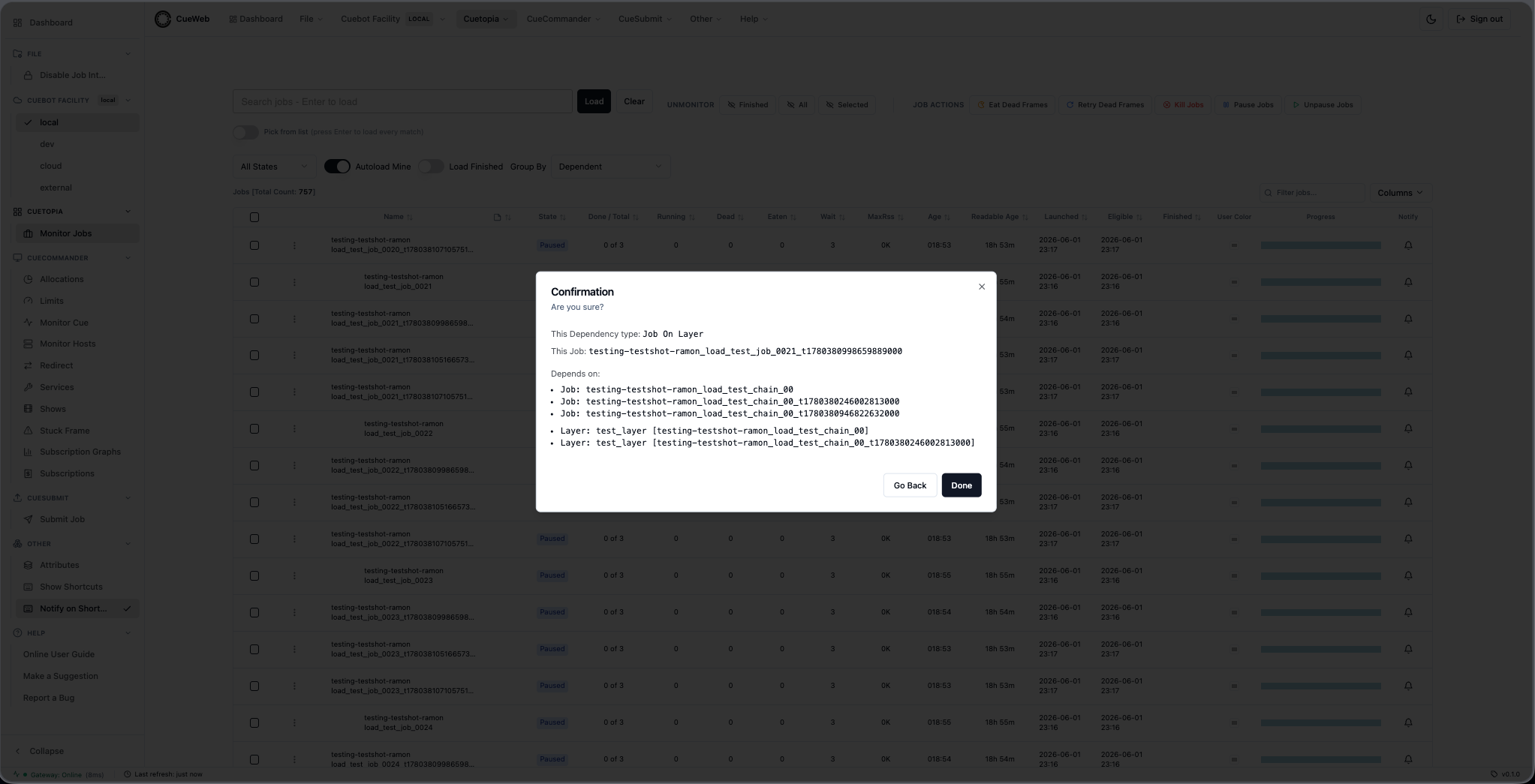
Task: Open Allocations in sidebar
Action: 77,279
